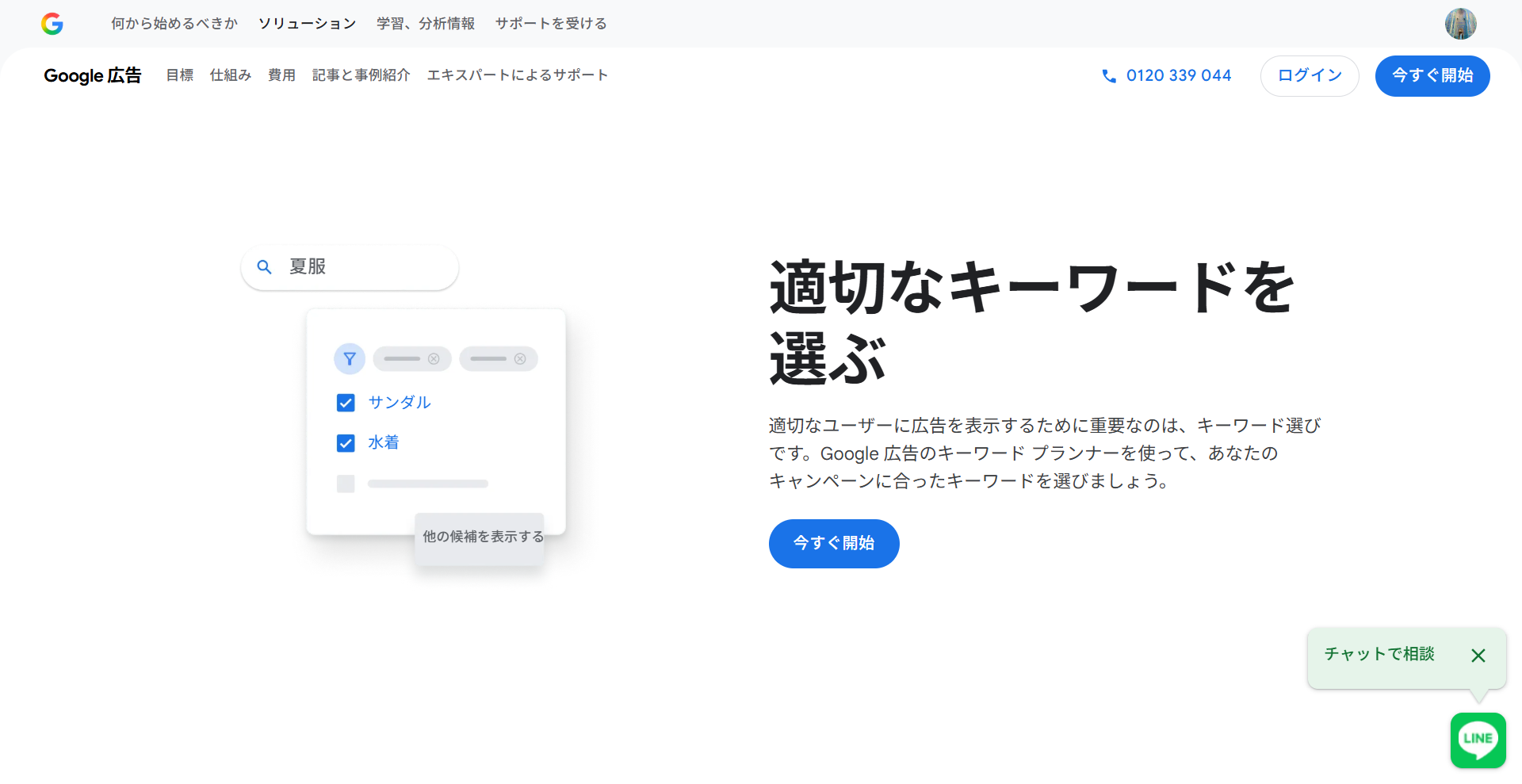
Task: Click the ログイン button
Action: (x=1310, y=76)
